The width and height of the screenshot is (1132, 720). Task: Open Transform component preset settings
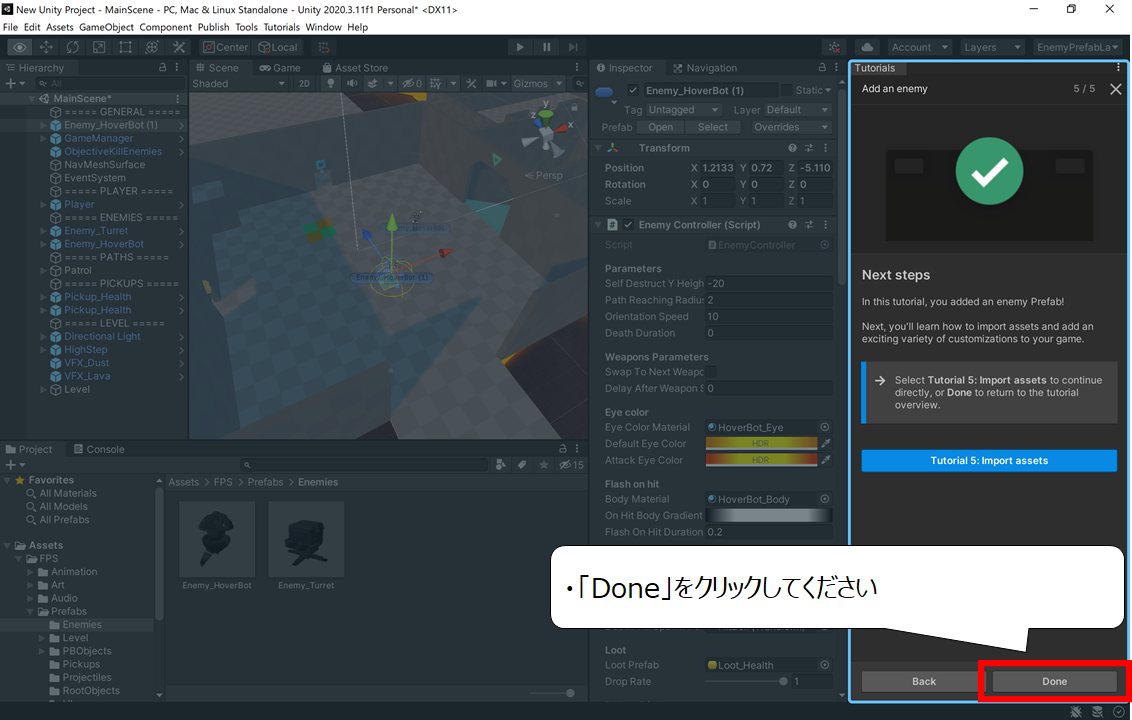[809, 148]
